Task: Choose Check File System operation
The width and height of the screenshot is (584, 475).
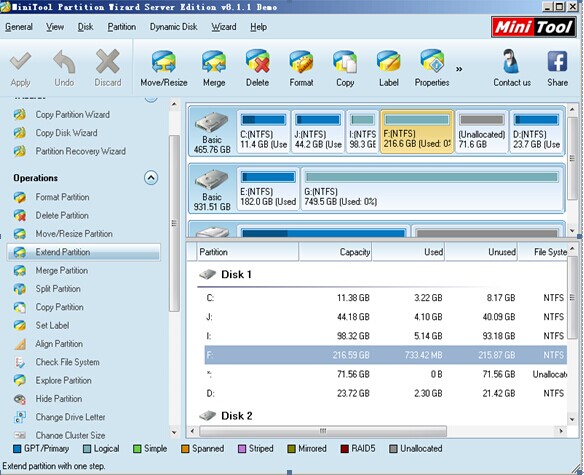Action: [67, 362]
